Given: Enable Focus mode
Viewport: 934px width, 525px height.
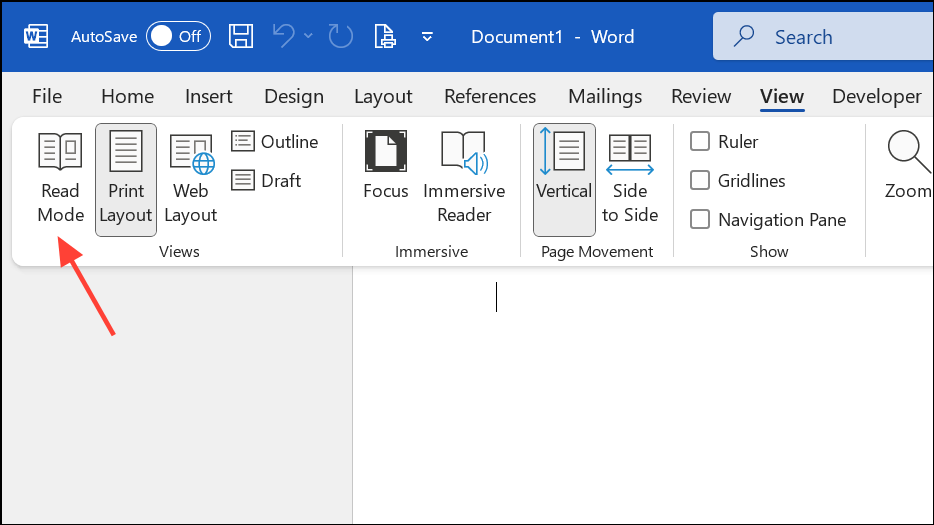Looking at the screenshot, I should (x=385, y=167).
